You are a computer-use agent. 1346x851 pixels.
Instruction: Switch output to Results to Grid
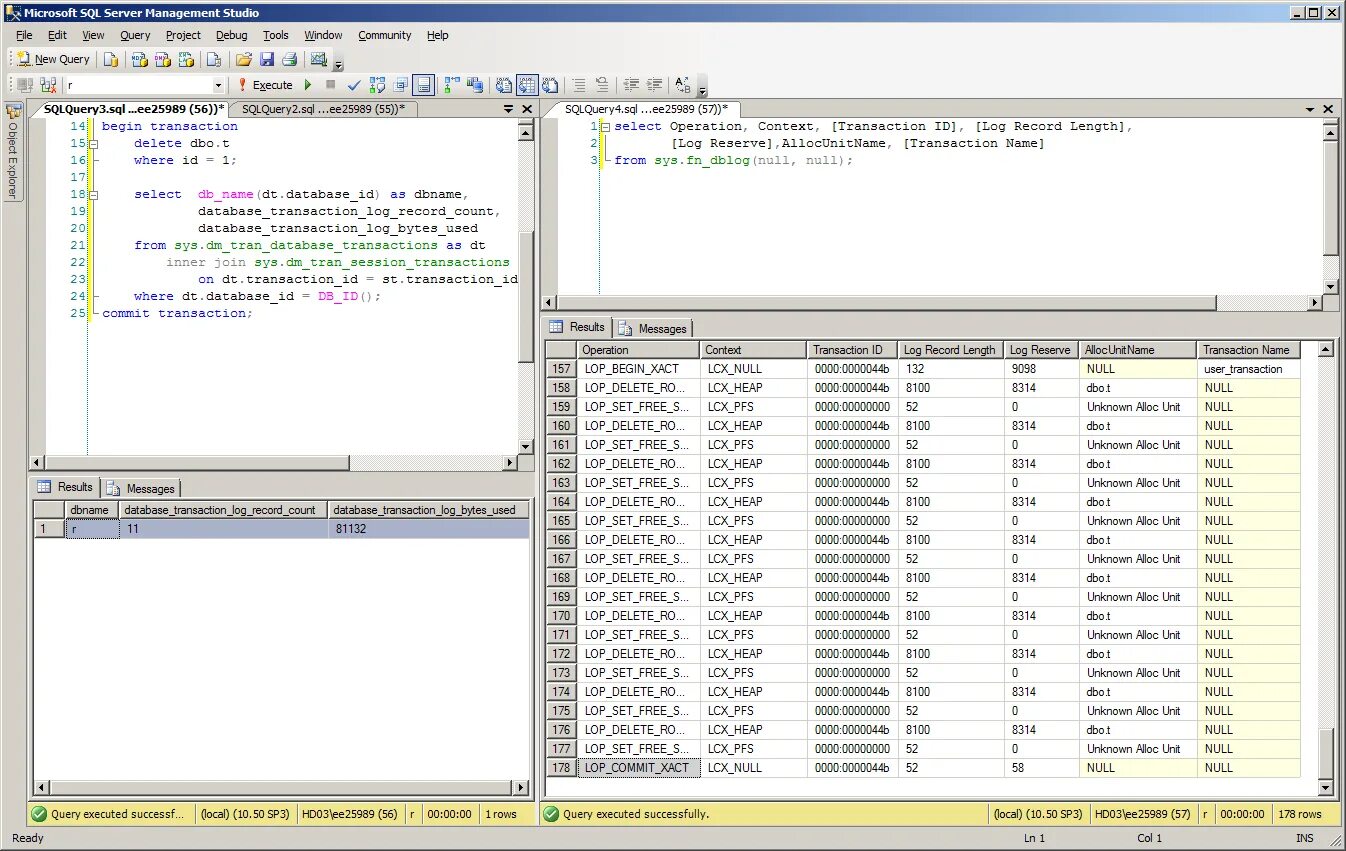[x=527, y=85]
